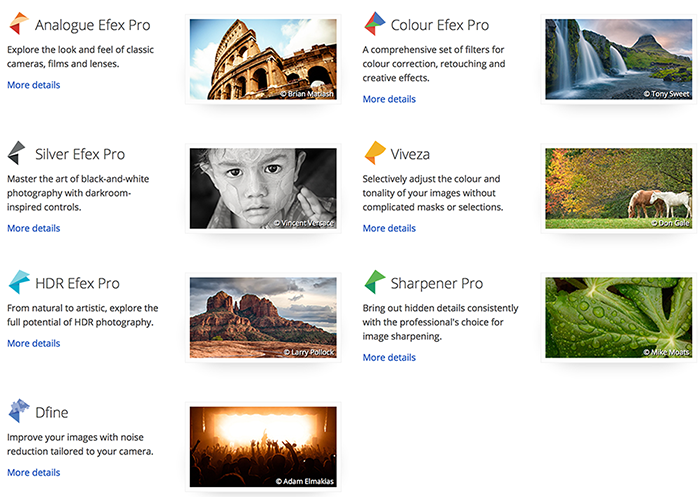700x497 pixels.
Task: Open the black-and-white child portrait thumbnail
Action: pos(263,188)
